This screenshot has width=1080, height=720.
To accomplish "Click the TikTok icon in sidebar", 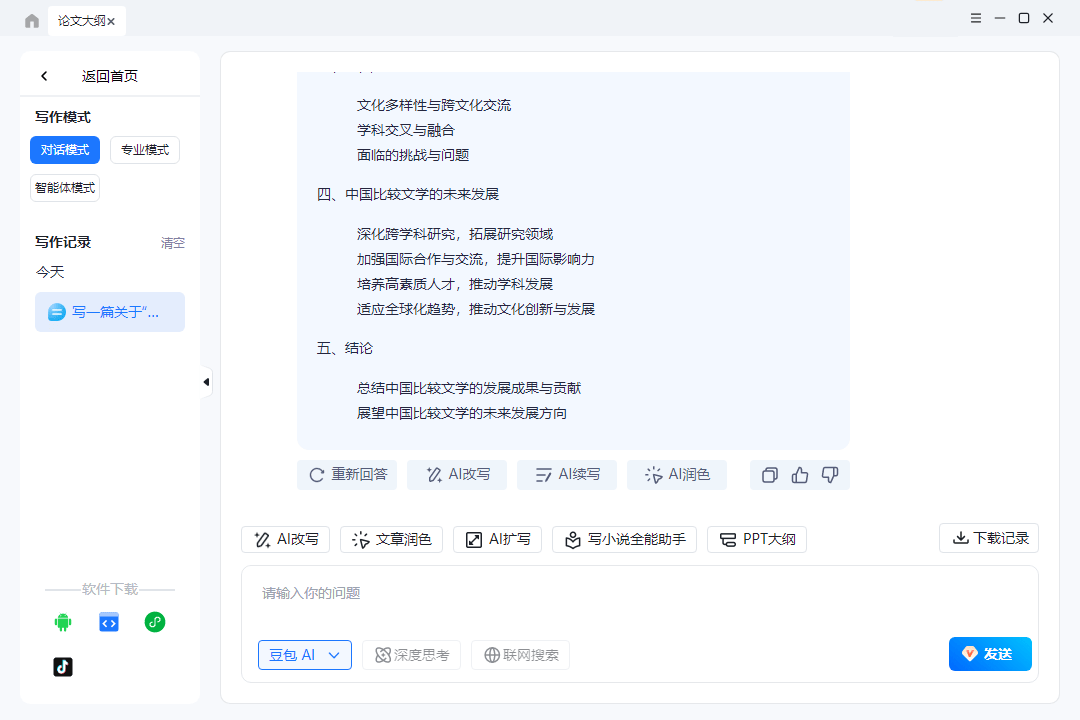I will [63, 667].
